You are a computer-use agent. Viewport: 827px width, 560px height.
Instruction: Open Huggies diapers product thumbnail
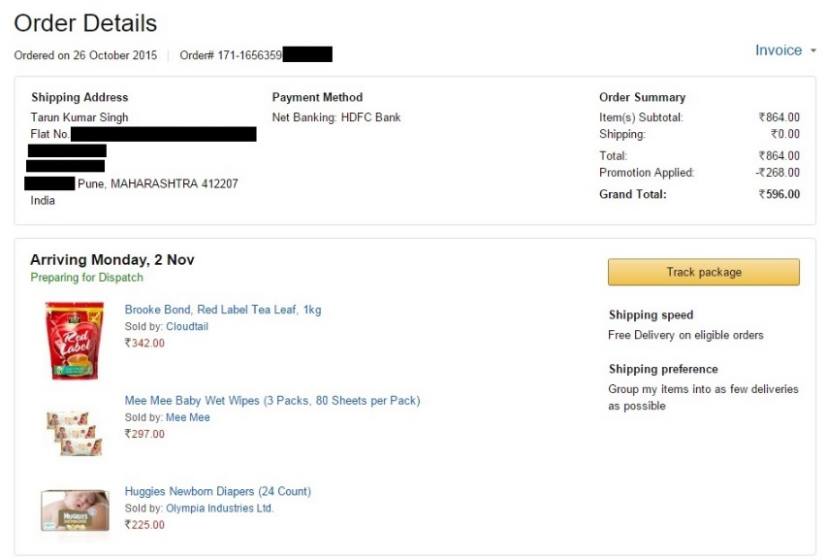pos(75,510)
